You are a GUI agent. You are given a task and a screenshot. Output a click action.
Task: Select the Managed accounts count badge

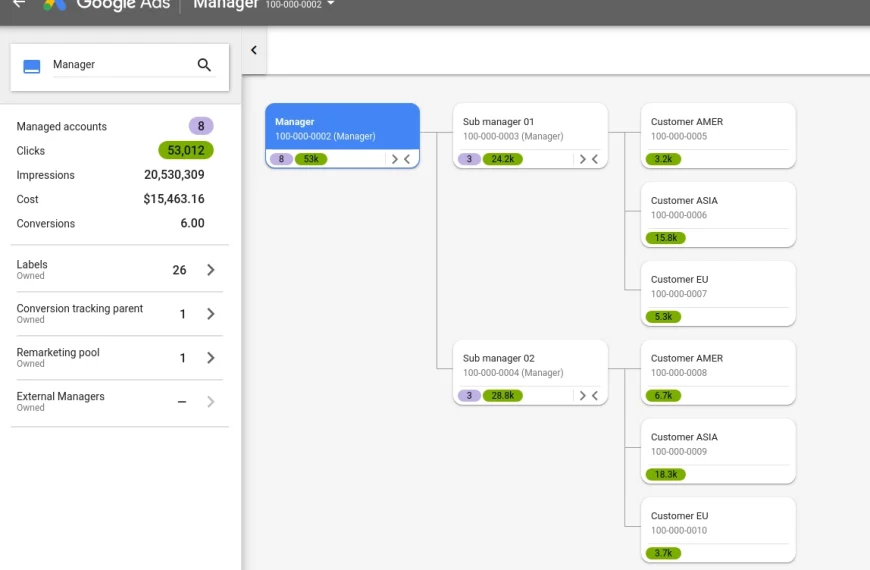point(201,126)
